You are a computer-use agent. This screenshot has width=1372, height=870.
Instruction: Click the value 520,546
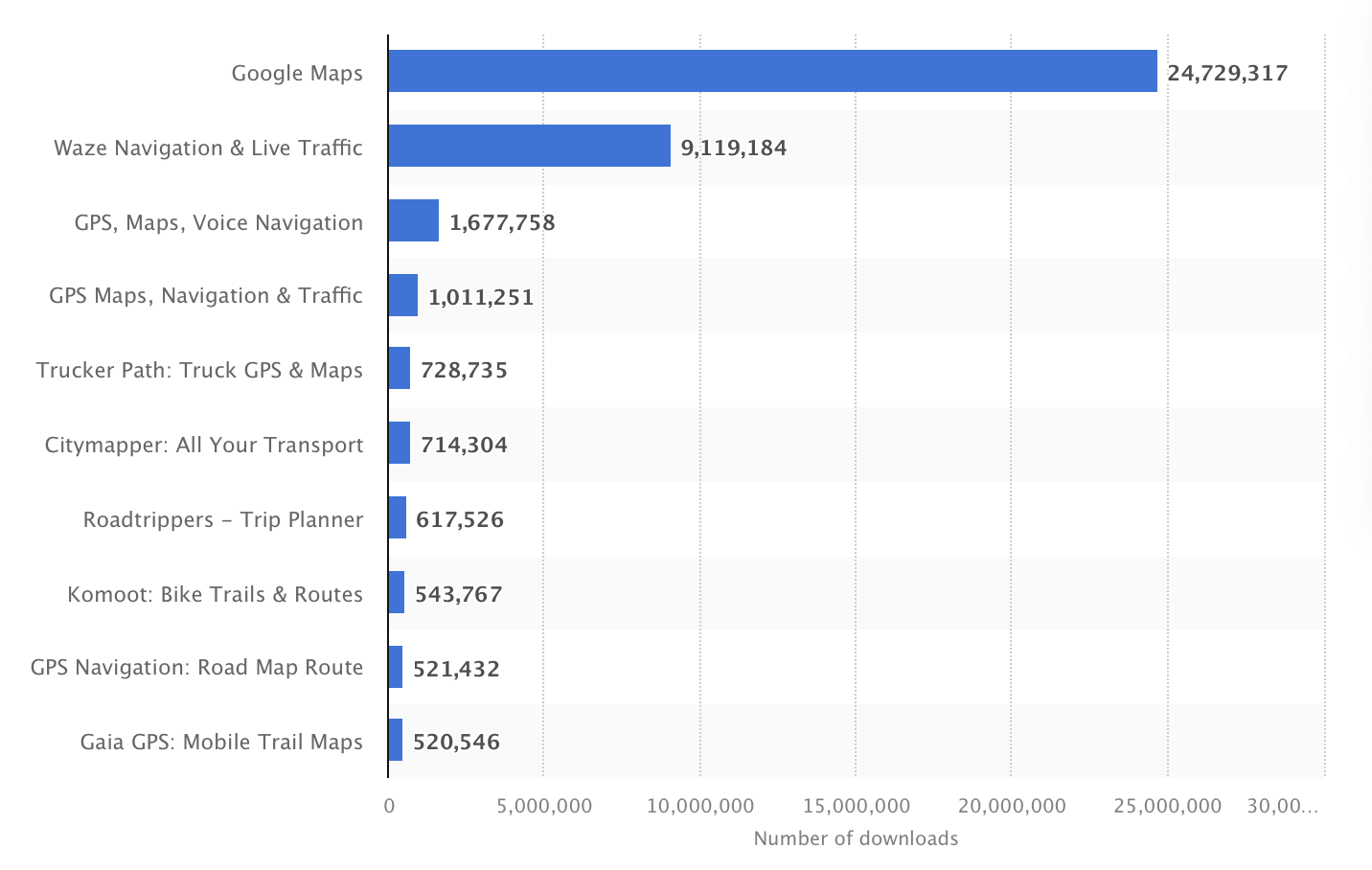tap(456, 742)
